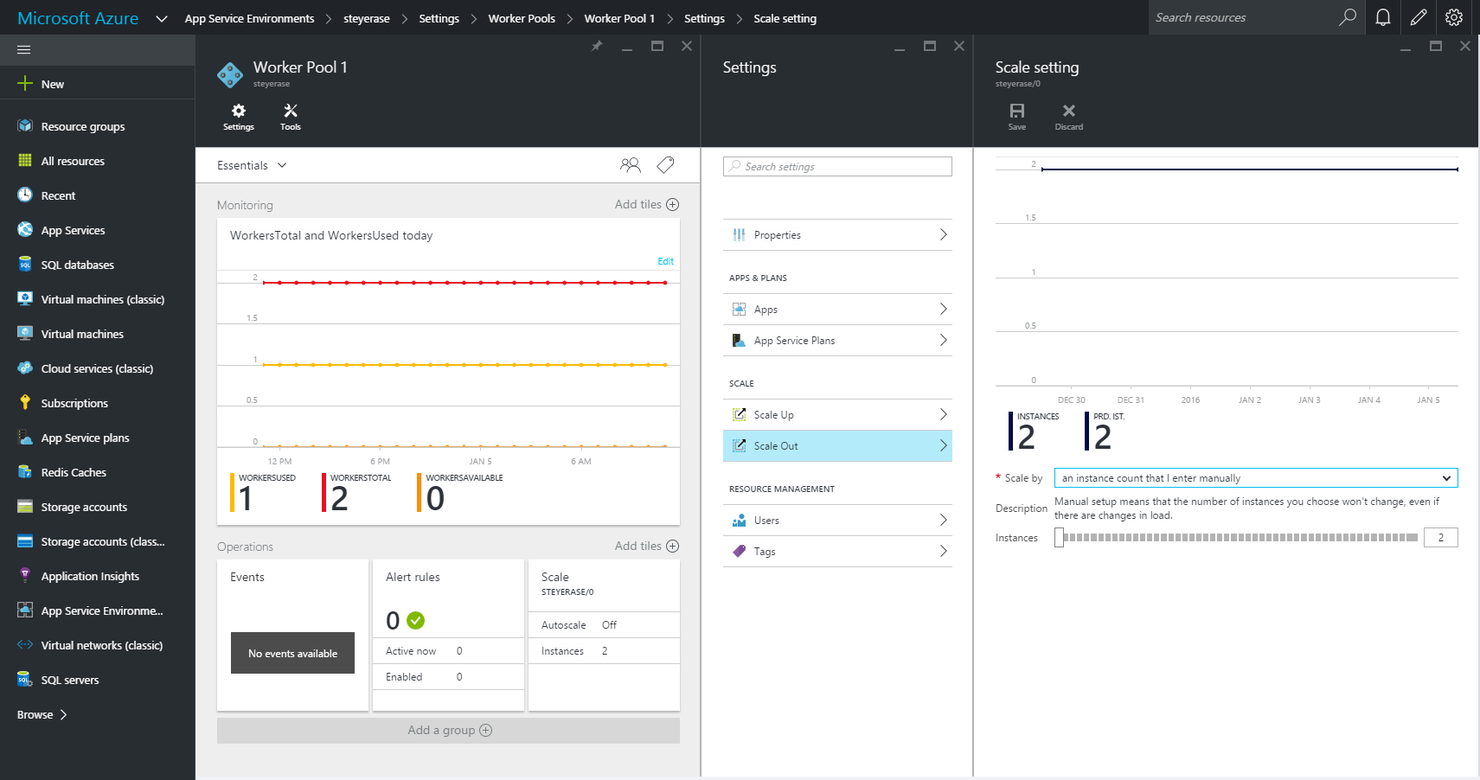This screenshot has height=780, width=1480.
Task: Click the Search settings field
Action: coord(837,165)
